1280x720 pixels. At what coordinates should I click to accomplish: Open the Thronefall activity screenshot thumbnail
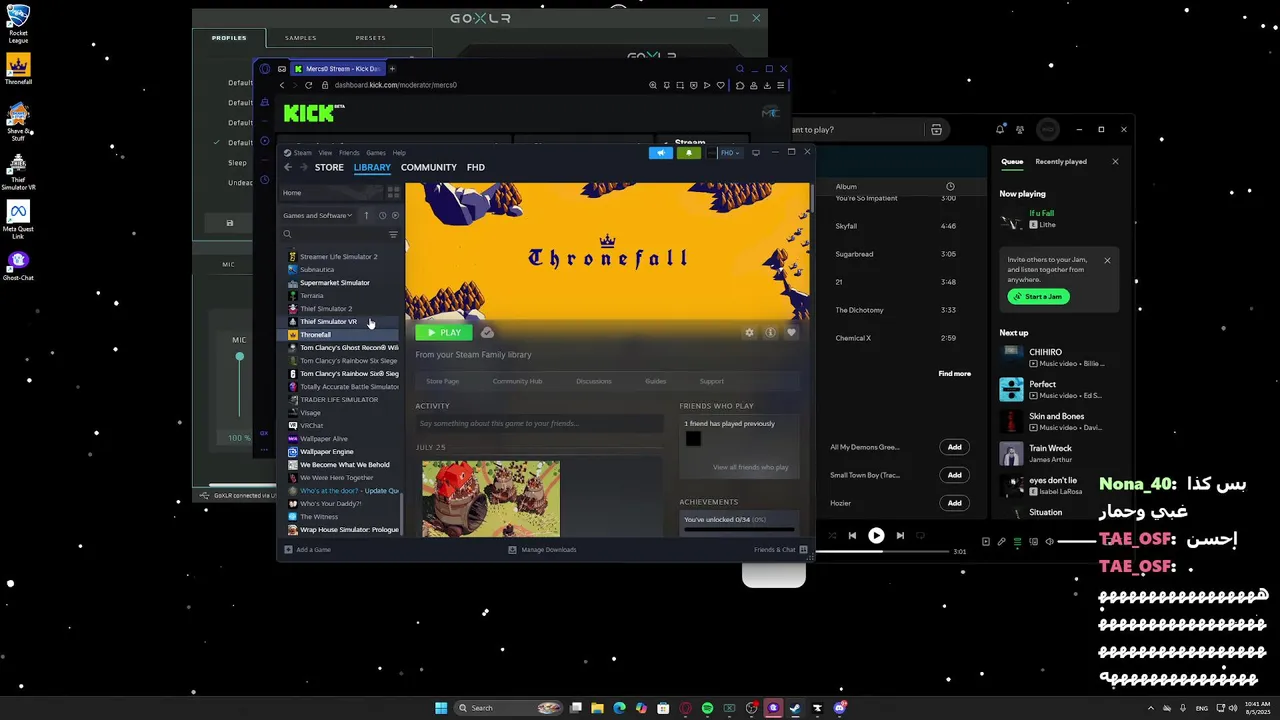[491, 498]
